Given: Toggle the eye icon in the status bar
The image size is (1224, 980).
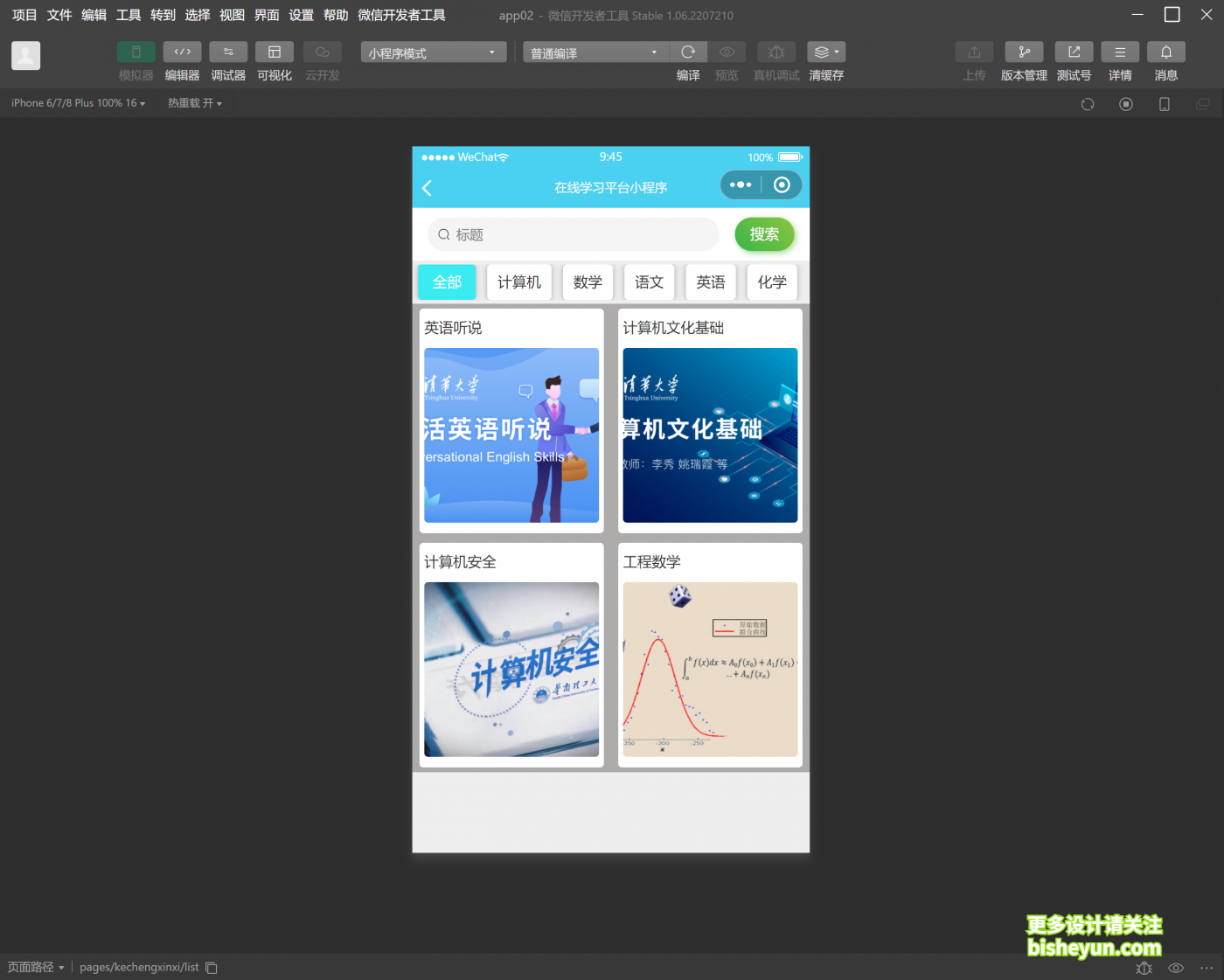Looking at the screenshot, I should coord(1176,968).
